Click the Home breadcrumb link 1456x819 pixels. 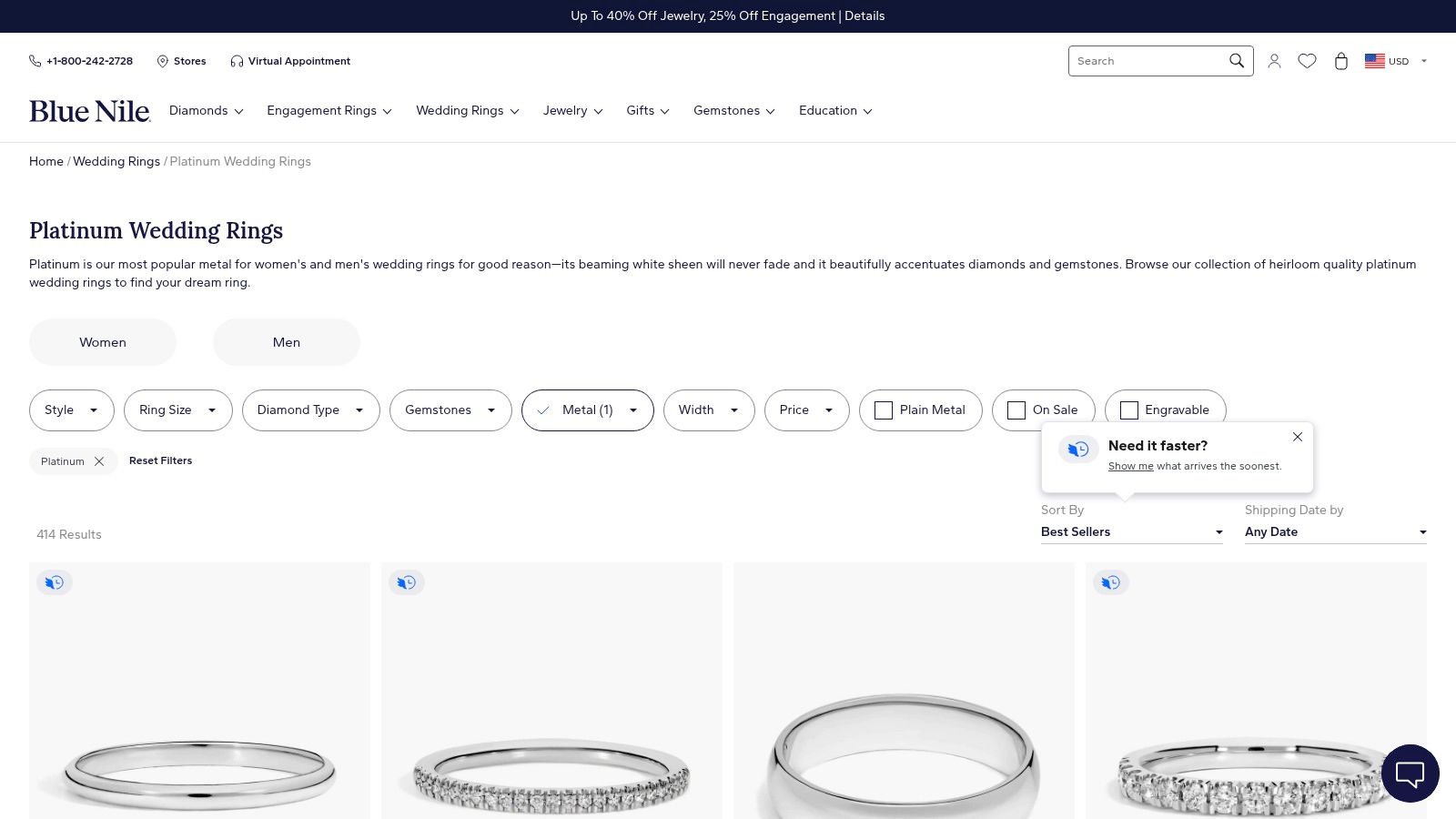pos(46,162)
